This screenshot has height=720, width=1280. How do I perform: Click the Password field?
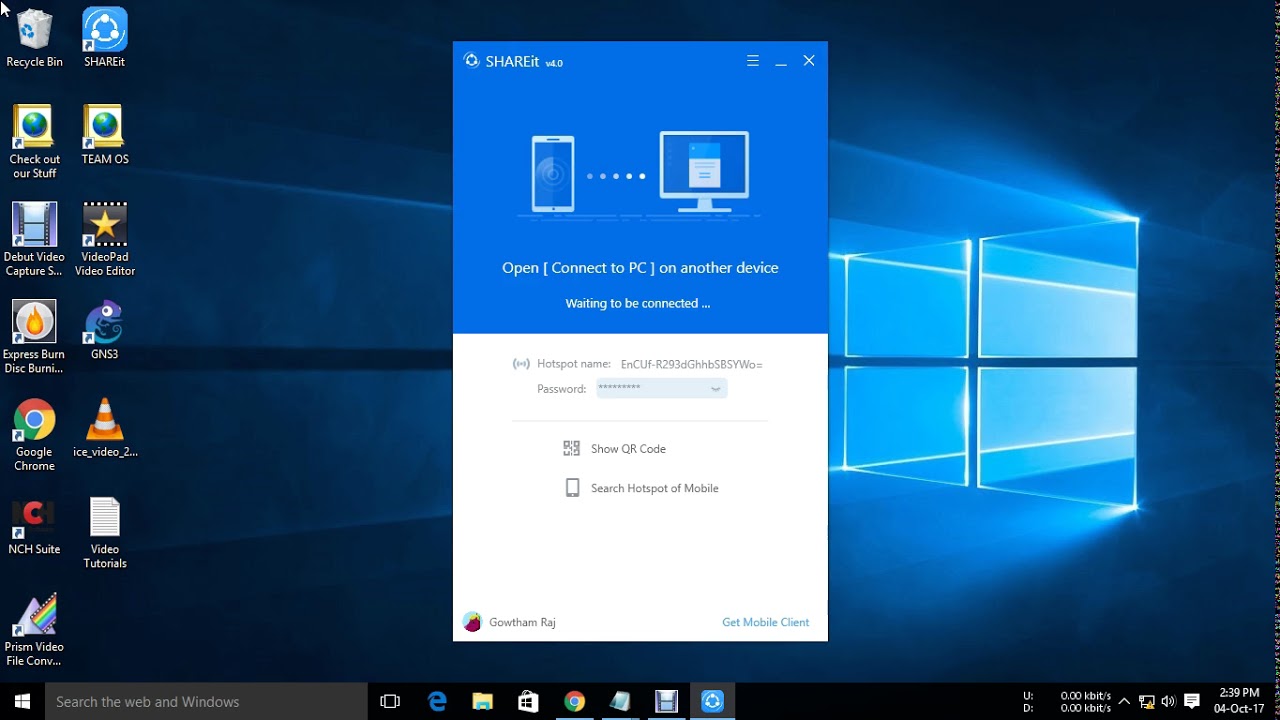click(662, 389)
